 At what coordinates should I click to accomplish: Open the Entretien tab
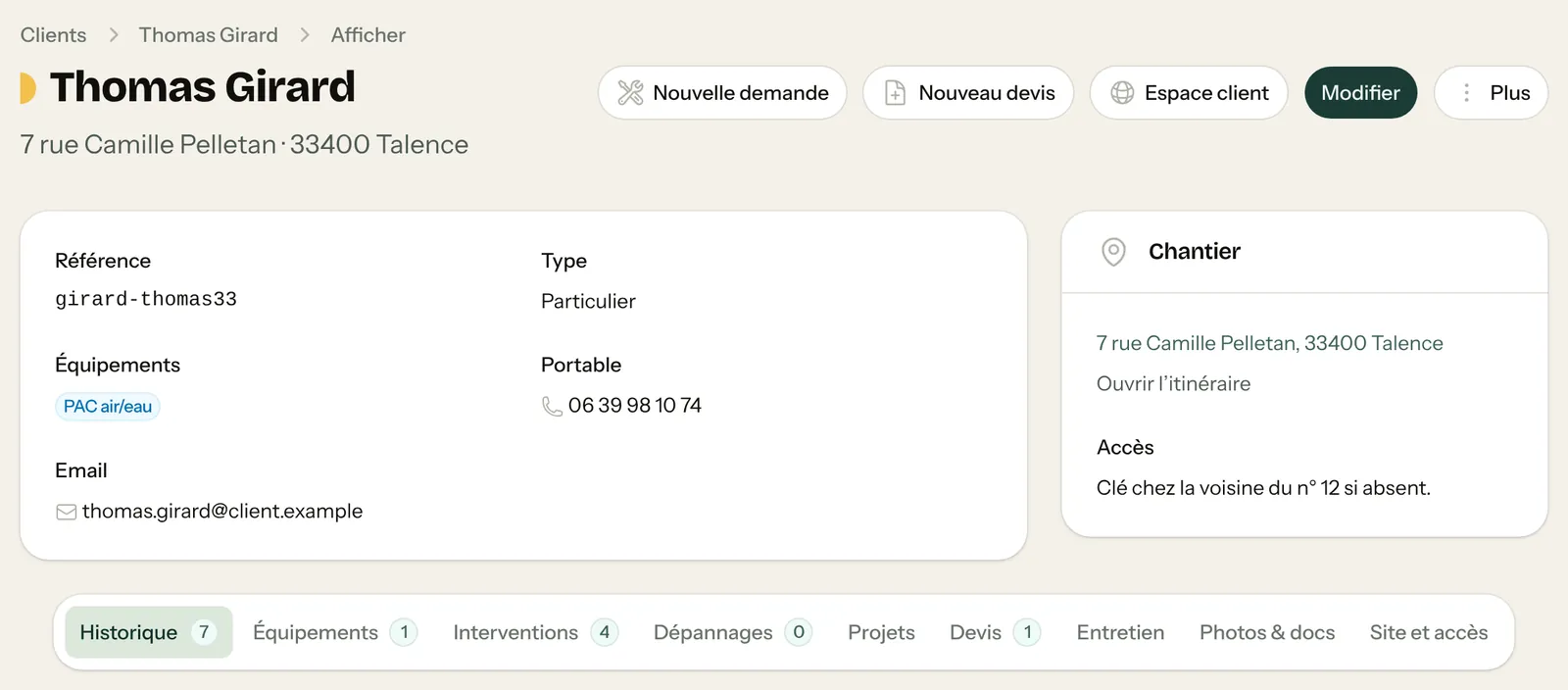(x=1120, y=632)
